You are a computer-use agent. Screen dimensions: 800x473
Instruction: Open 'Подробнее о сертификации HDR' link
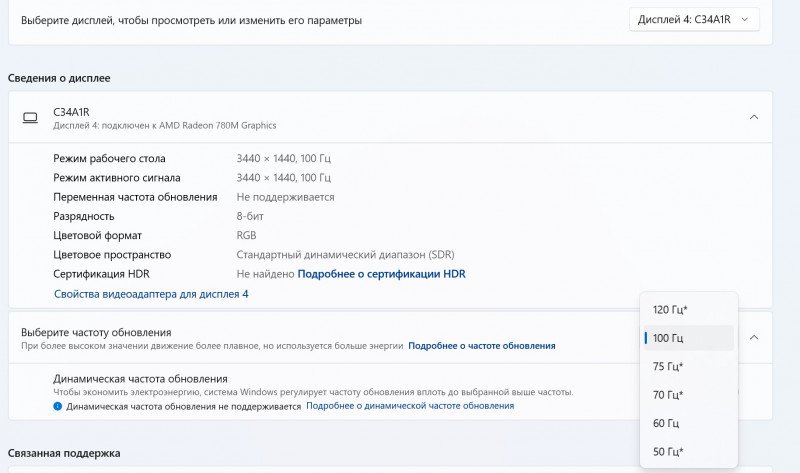[381, 274]
